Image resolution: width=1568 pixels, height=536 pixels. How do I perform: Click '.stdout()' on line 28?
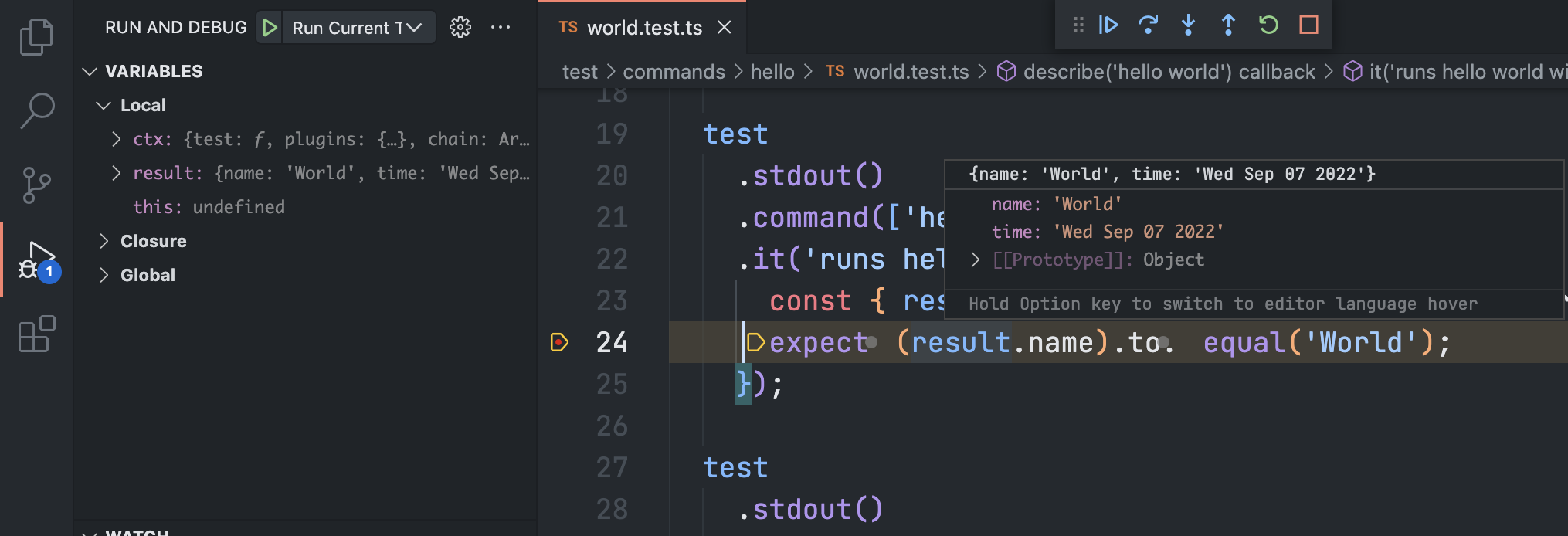(x=810, y=509)
